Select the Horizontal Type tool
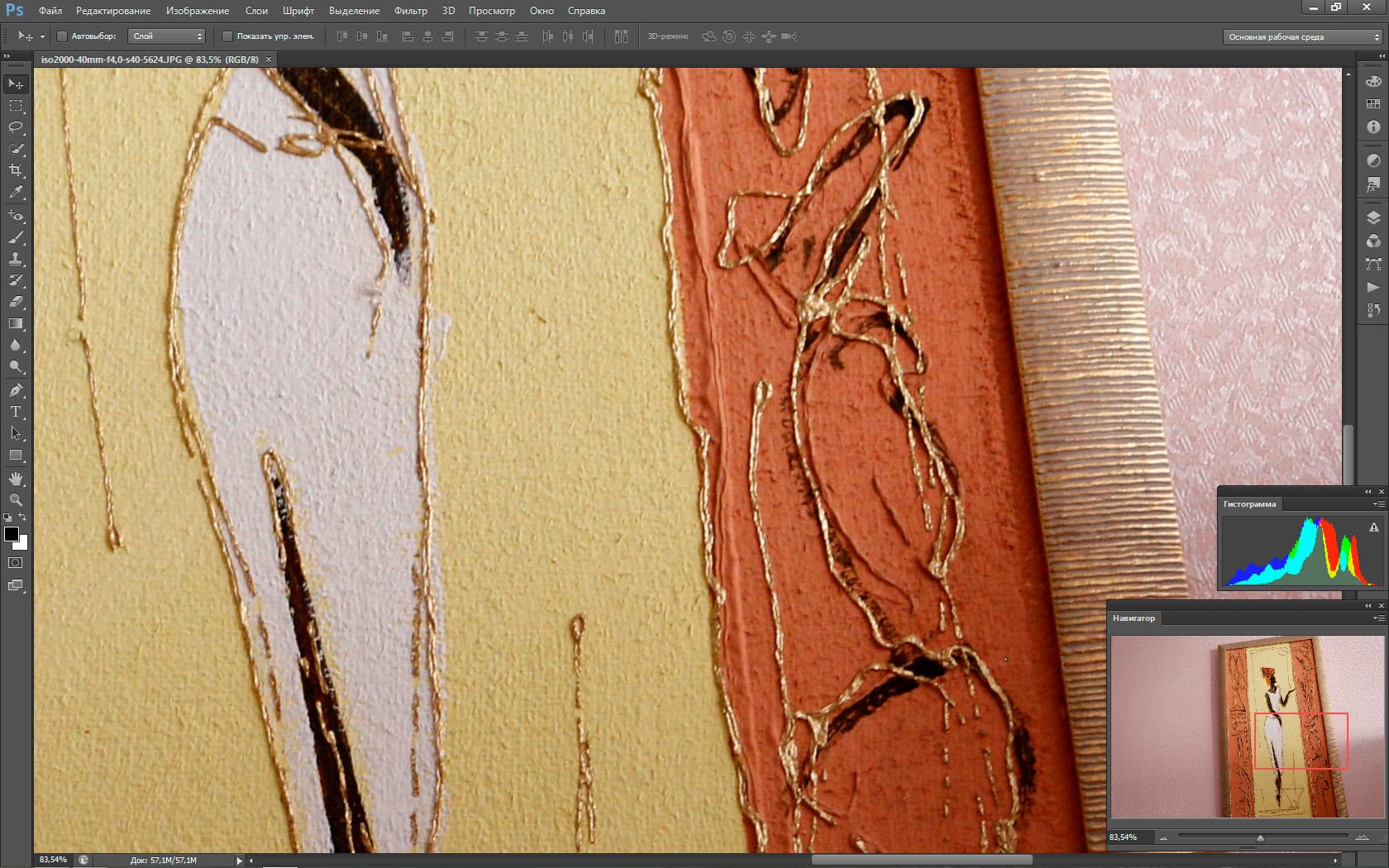 16,412
